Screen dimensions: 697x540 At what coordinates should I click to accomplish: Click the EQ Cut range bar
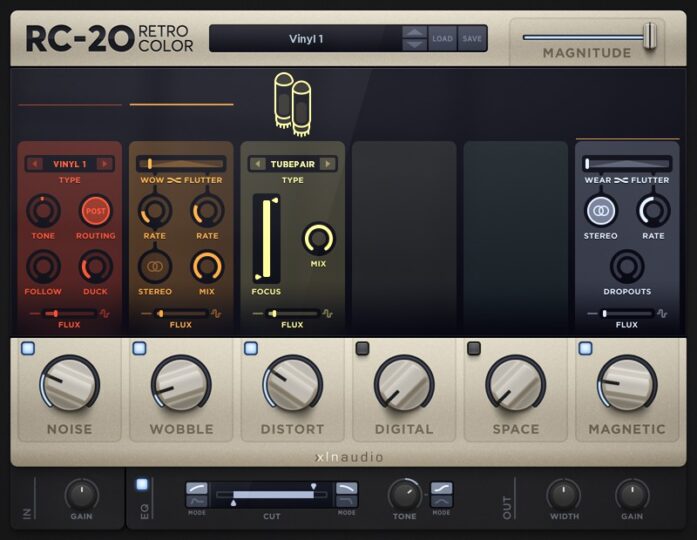(272, 495)
